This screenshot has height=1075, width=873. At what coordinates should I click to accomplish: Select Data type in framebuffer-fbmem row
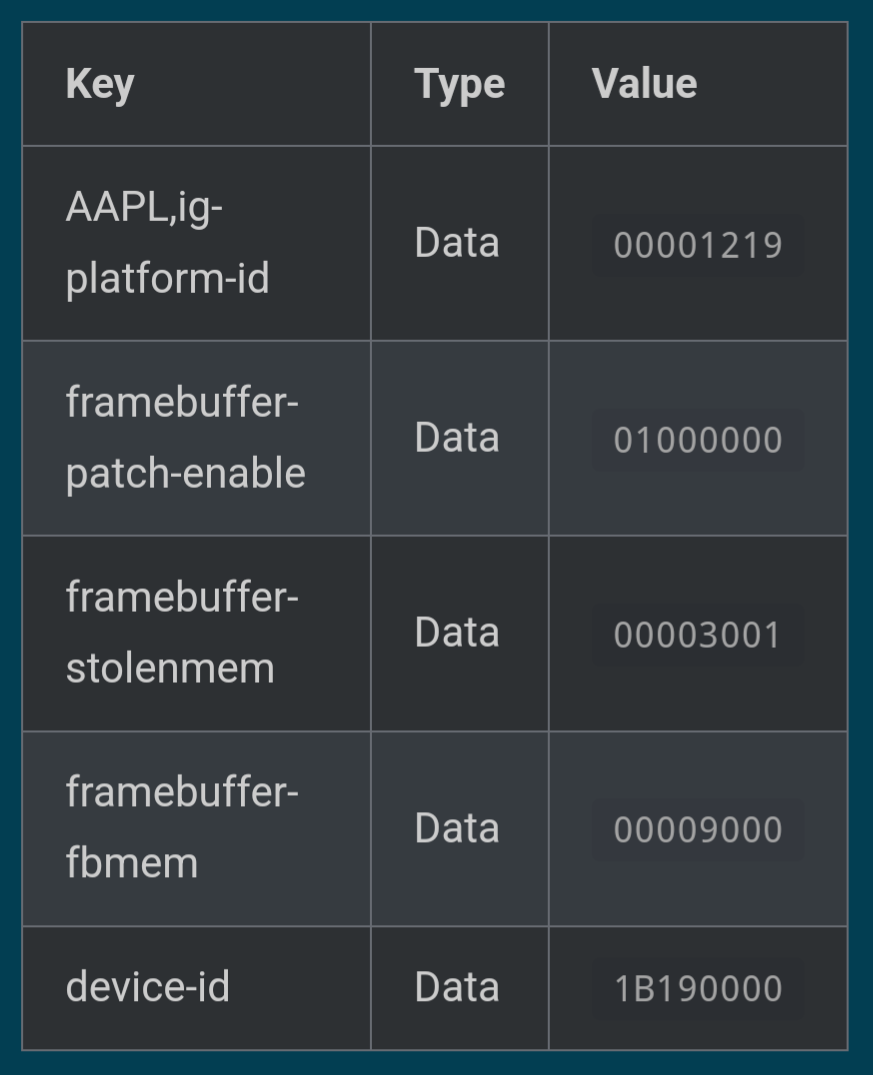[x=457, y=828]
